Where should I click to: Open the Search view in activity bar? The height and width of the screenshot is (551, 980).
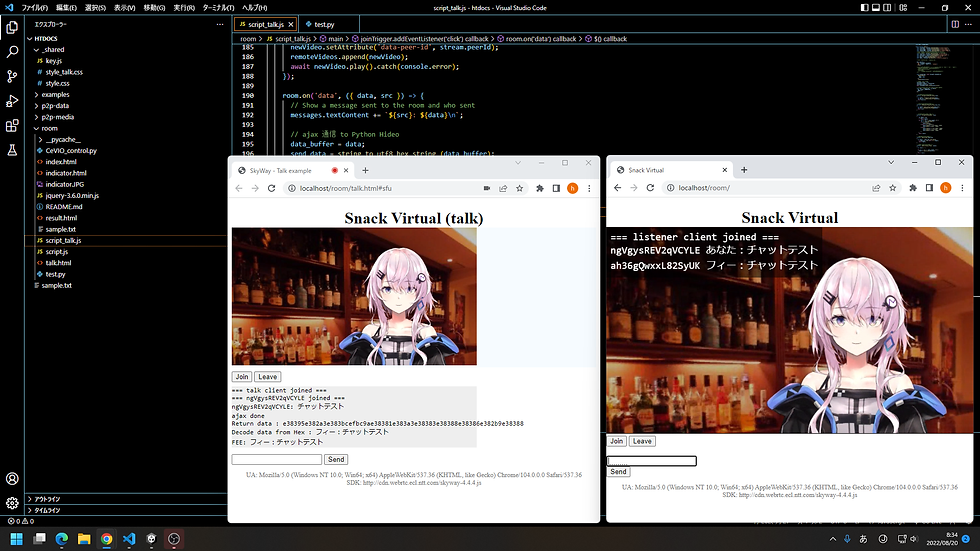click(x=12, y=52)
